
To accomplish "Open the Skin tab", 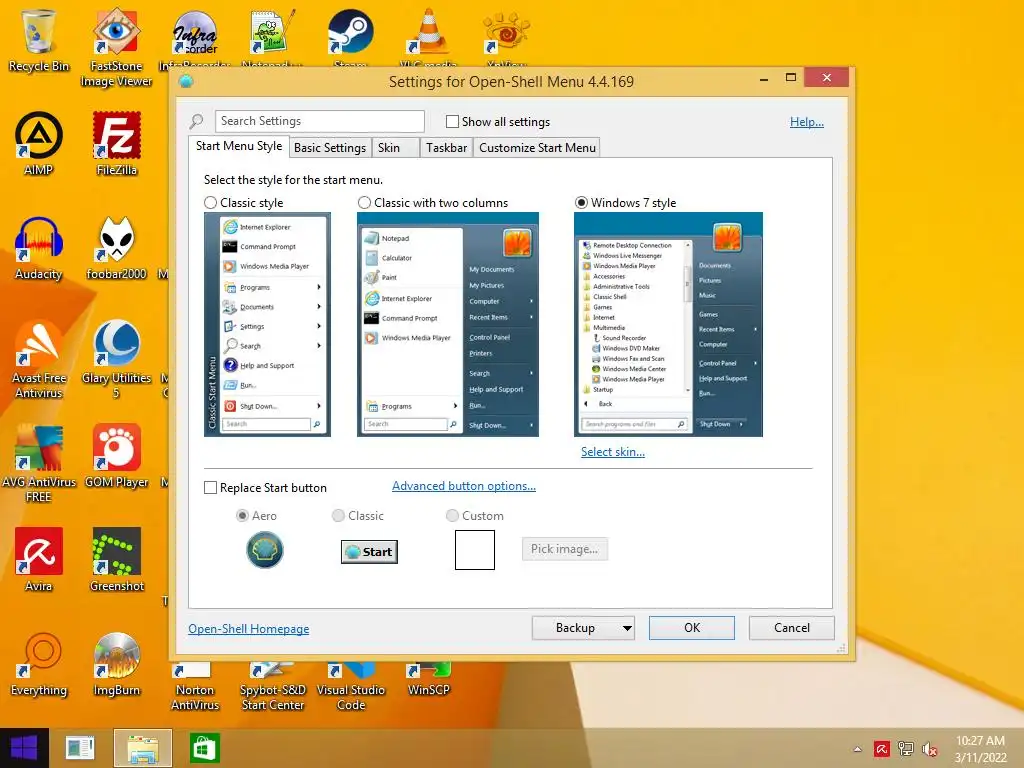I will (x=395, y=148).
